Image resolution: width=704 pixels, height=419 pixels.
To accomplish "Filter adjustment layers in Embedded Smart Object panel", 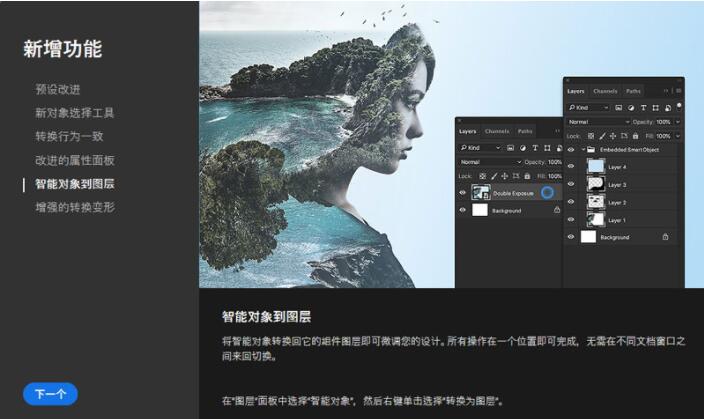I will click(x=631, y=108).
